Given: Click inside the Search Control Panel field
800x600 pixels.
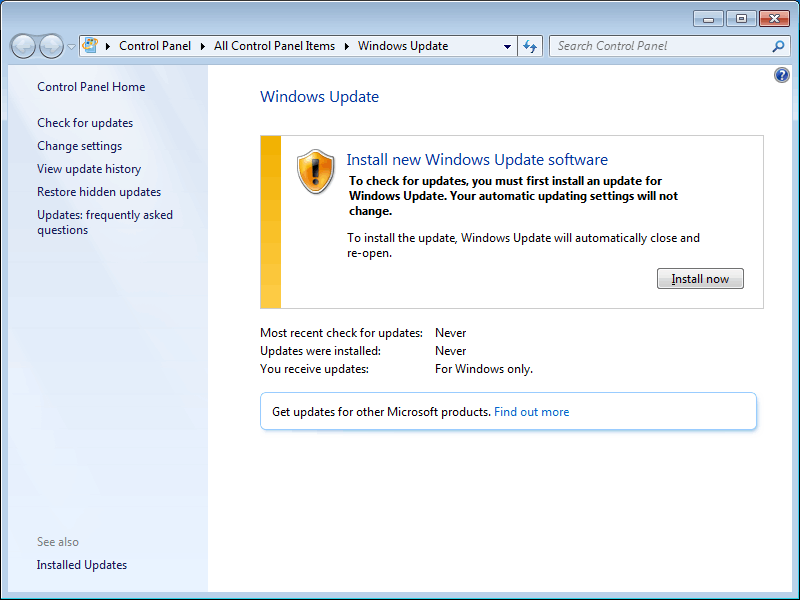Looking at the screenshot, I should pyautogui.click(x=650, y=46).
